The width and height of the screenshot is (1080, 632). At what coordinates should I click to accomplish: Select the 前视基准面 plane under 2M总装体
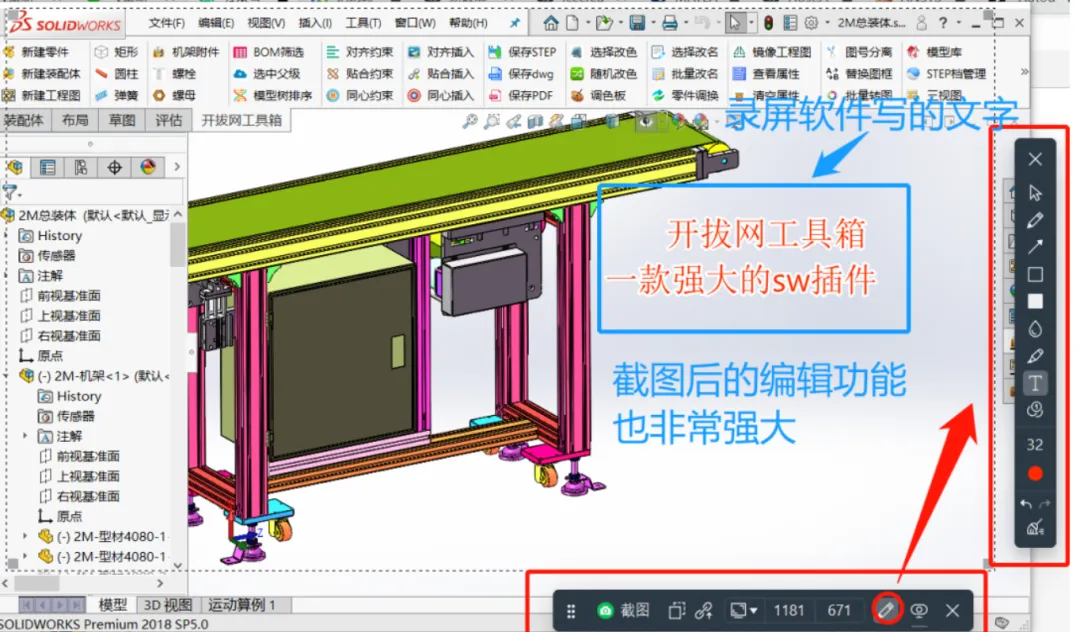[x=60, y=295]
